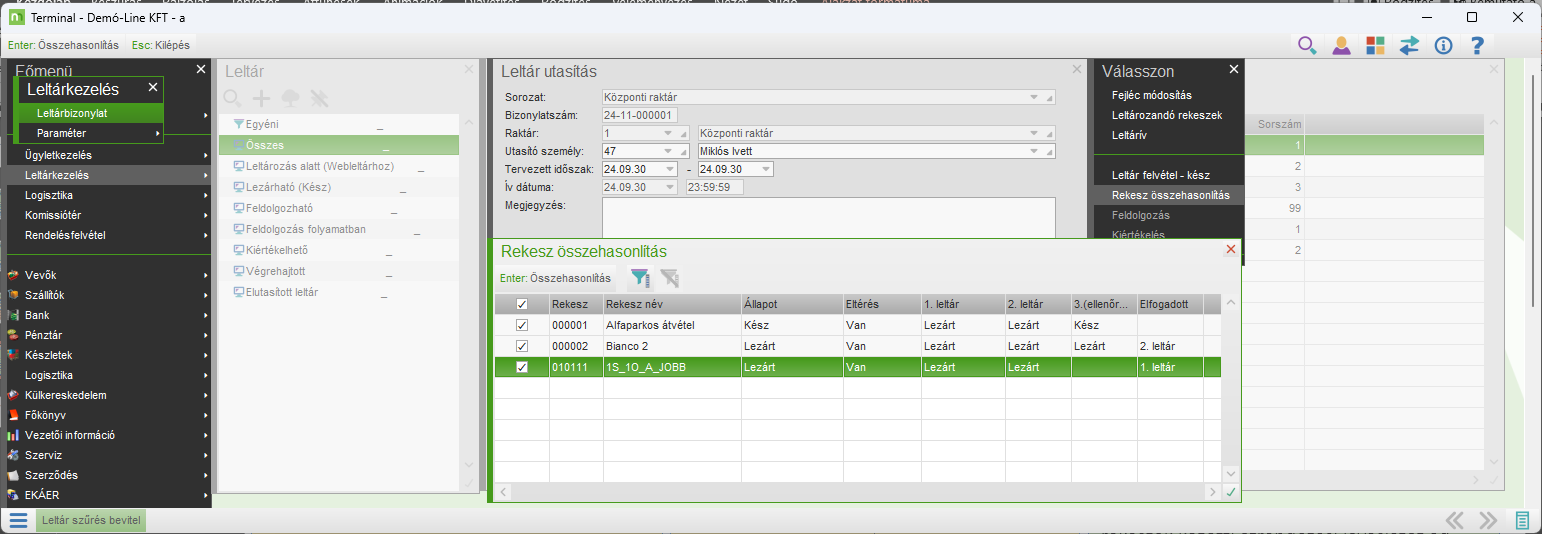This screenshot has width=1542, height=534.
Task: Click the Főkönyv book icon
Action: click(x=13, y=415)
